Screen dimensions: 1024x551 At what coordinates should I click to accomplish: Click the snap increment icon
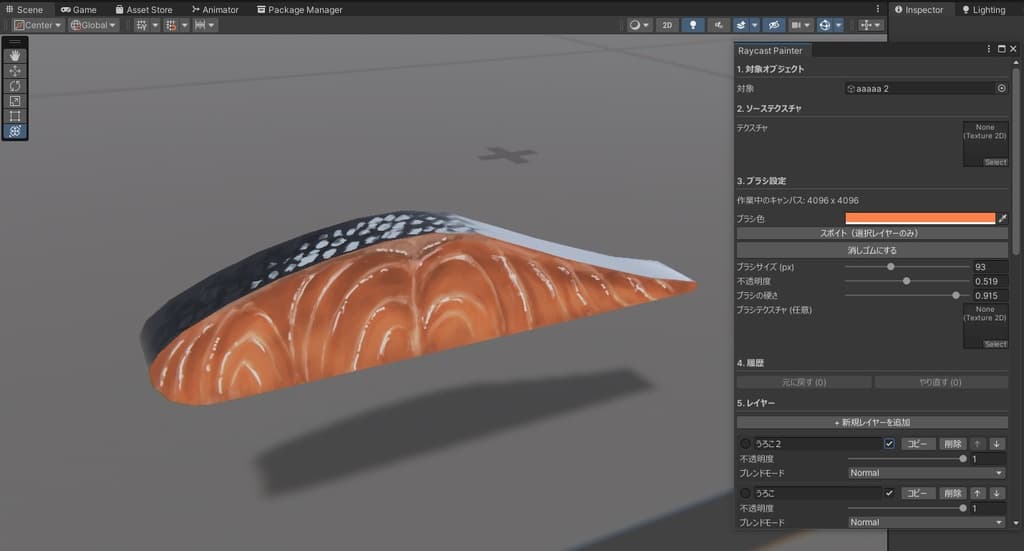pyautogui.click(x=200, y=25)
